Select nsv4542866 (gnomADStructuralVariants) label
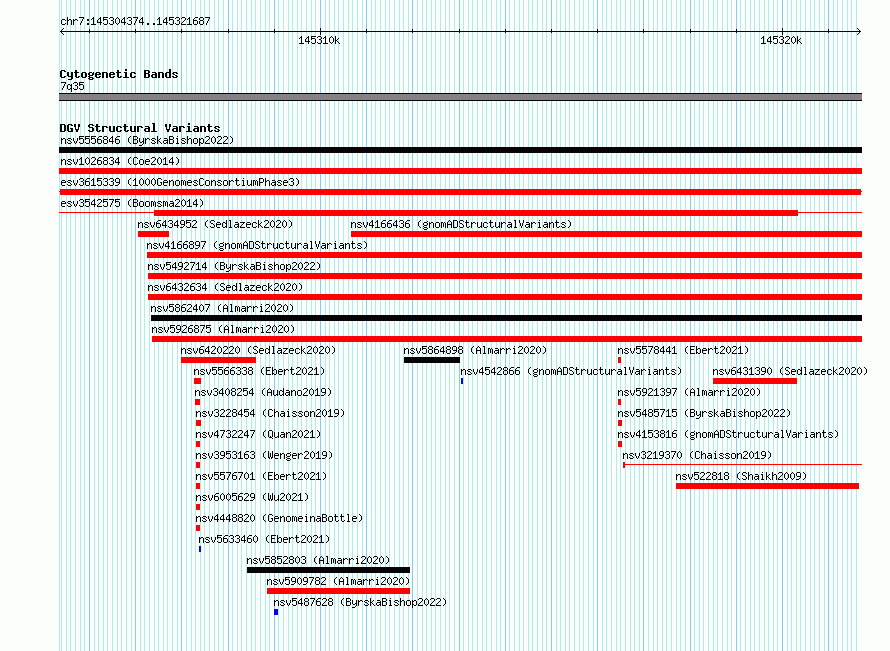Screen dimensions: 890x651 (571, 371)
